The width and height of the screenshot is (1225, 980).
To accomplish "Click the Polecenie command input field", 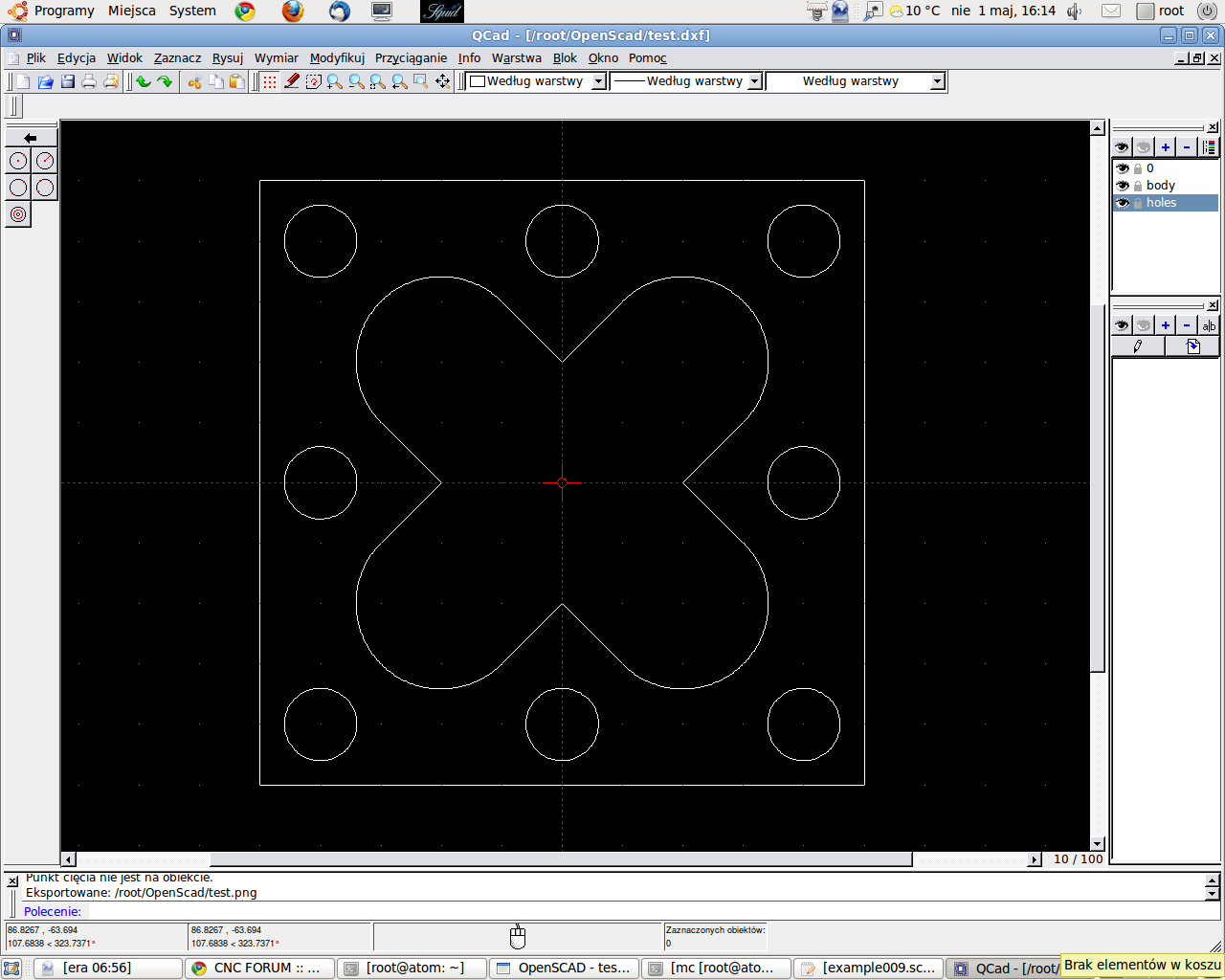I will click(641, 912).
